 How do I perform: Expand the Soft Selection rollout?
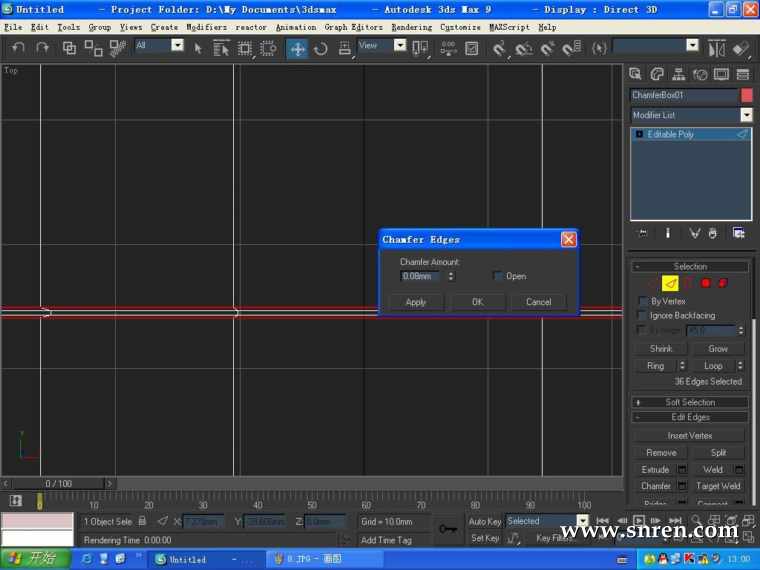click(x=690, y=402)
